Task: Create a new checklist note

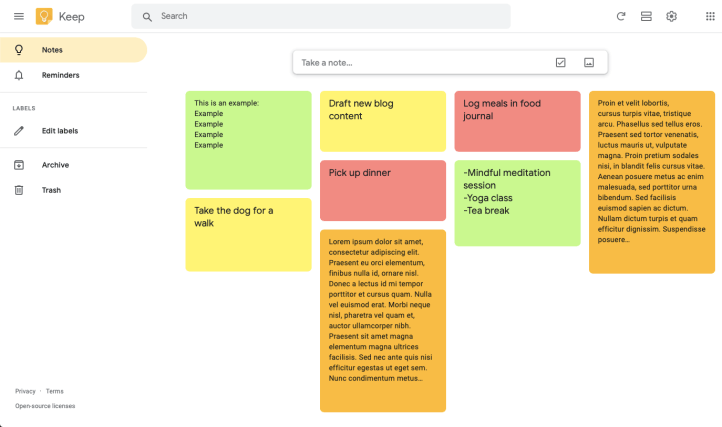Action: (x=560, y=62)
